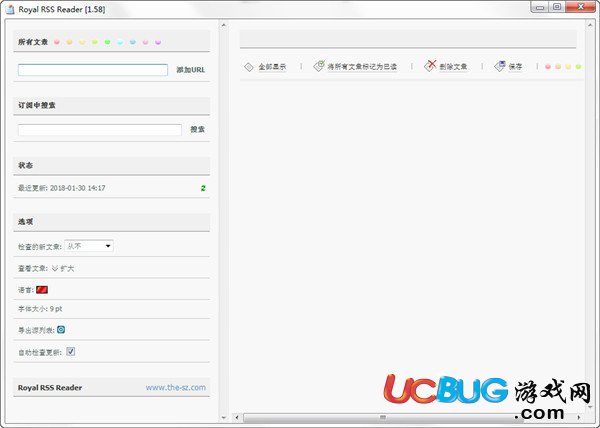Select the yellow-green dot in the 所有文章 header
The height and width of the screenshot is (428, 600).
click(95, 42)
